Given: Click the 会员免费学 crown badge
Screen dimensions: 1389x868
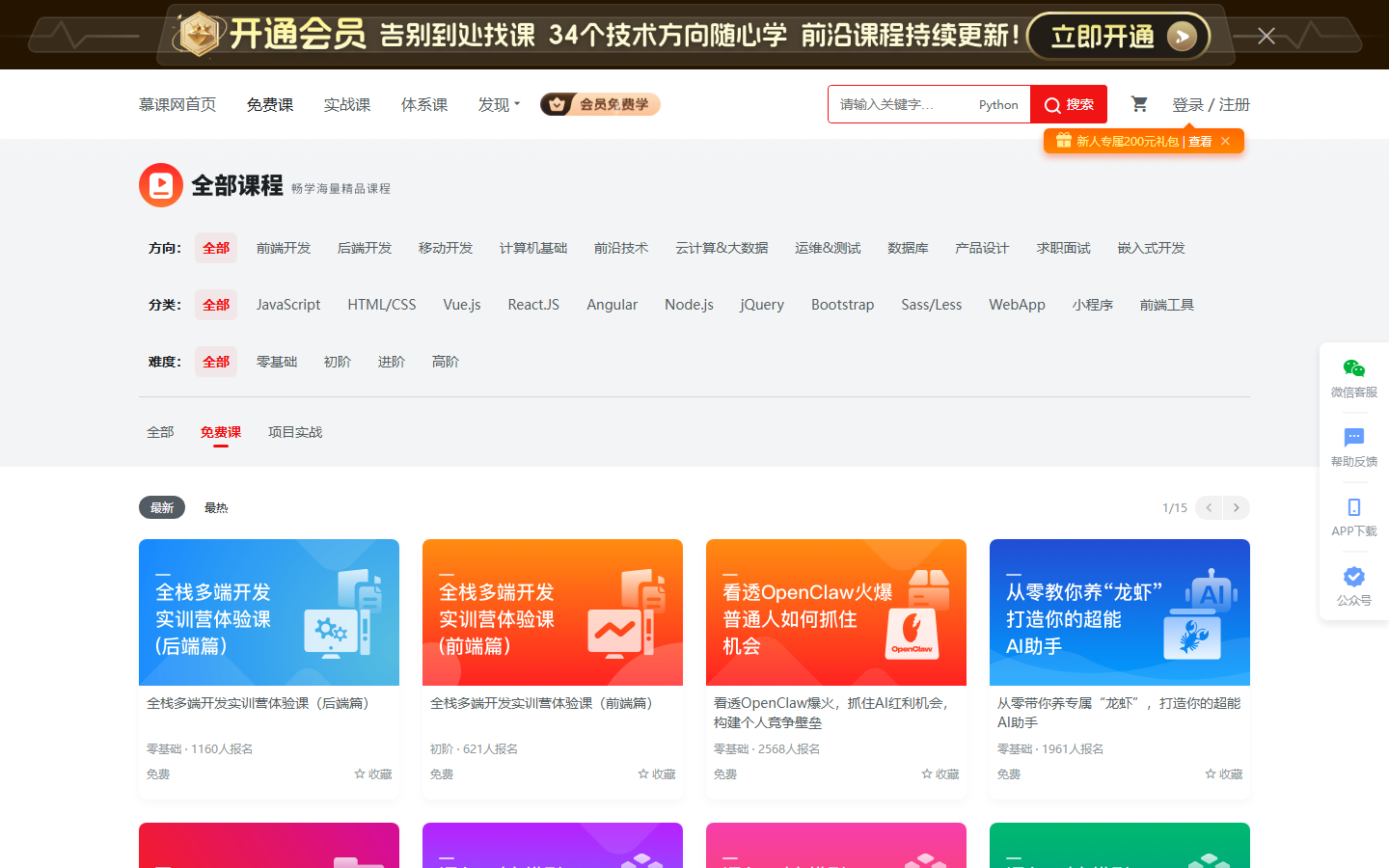Looking at the screenshot, I should tap(600, 104).
